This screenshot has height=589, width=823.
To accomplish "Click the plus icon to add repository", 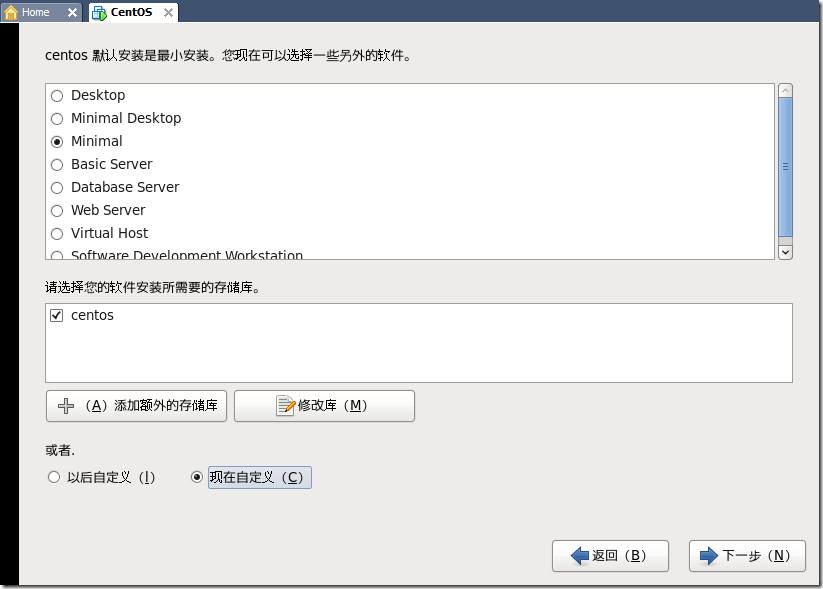I will click(x=67, y=406).
